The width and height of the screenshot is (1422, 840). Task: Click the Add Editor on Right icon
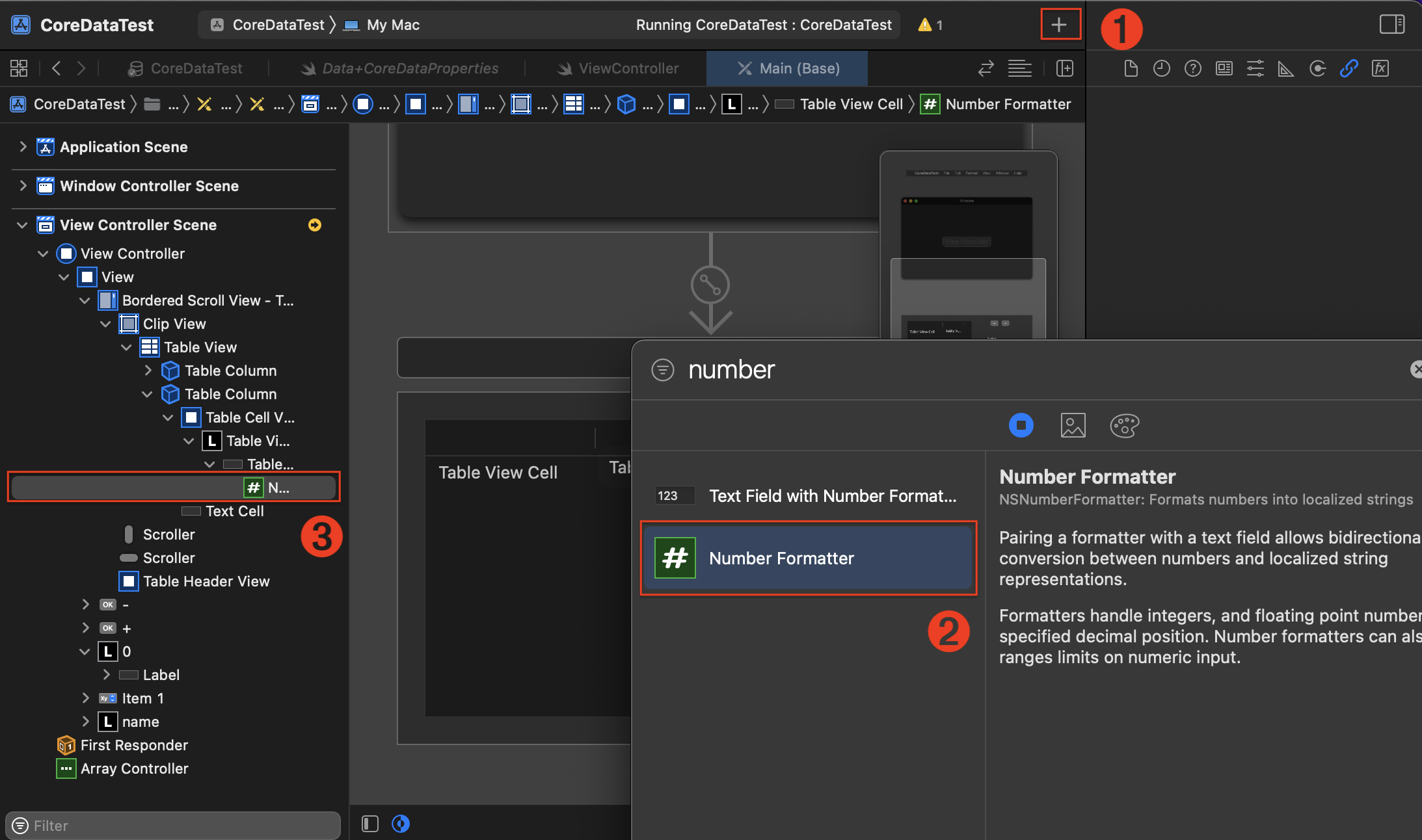1065,68
